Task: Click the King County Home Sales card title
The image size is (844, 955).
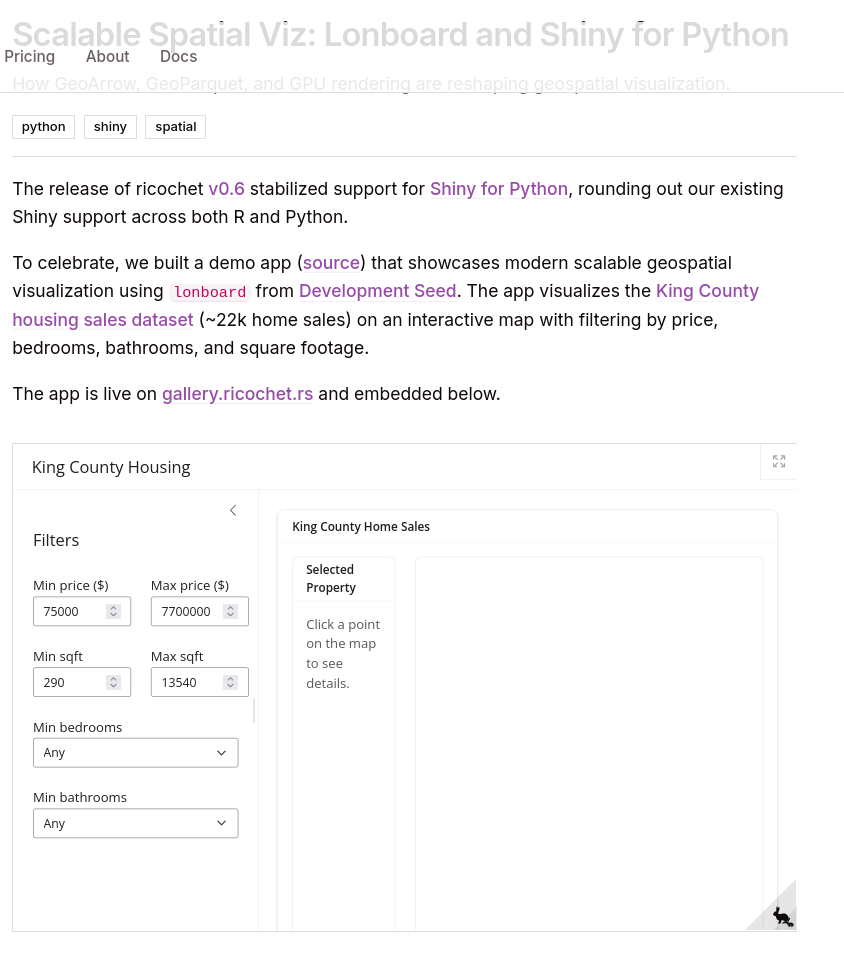Action: pyautogui.click(x=361, y=527)
